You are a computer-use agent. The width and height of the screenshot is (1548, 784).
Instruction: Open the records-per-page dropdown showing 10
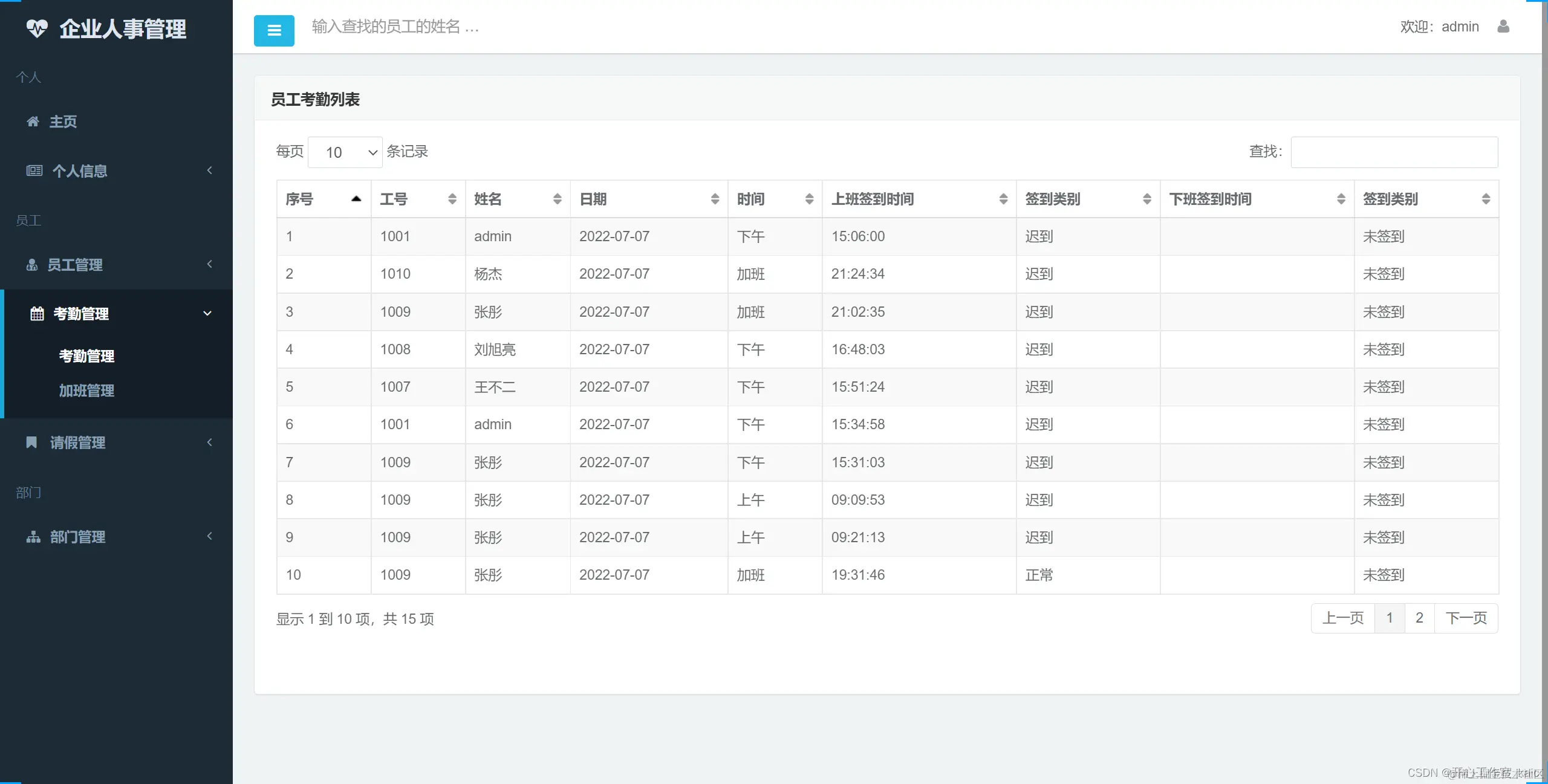click(345, 152)
